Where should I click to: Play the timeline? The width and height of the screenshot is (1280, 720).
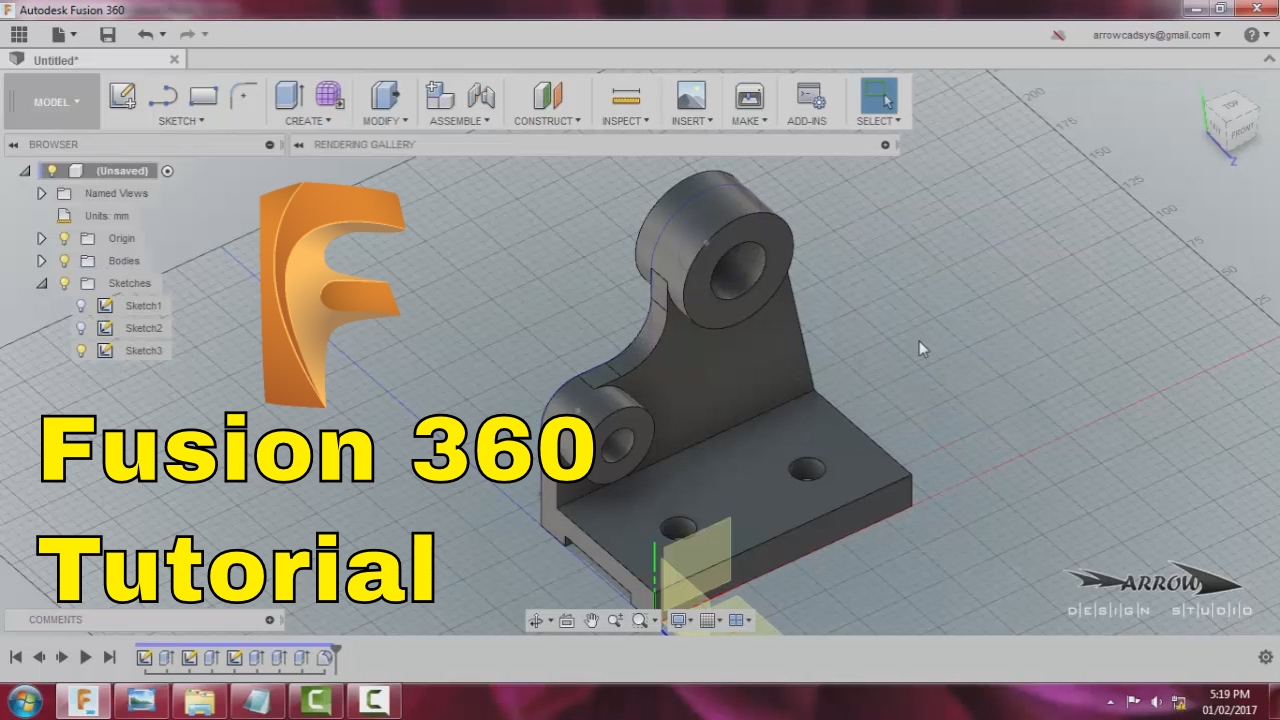click(85, 657)
